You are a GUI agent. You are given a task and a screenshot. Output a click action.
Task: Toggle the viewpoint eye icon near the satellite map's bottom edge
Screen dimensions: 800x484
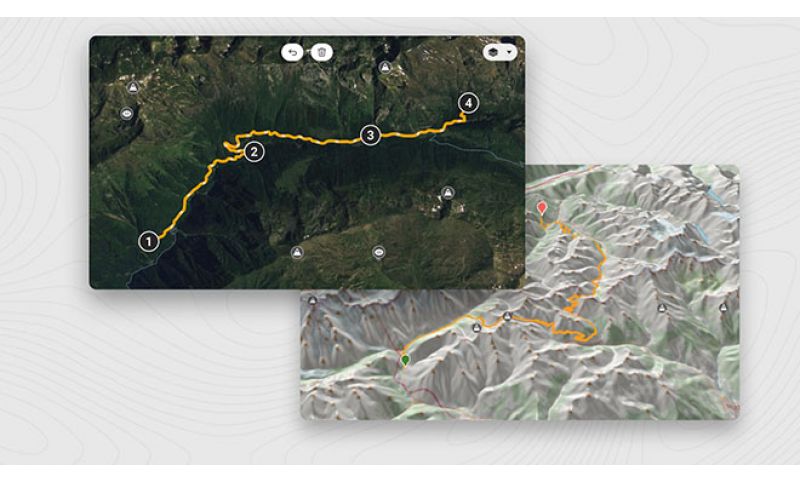[379, 252]
